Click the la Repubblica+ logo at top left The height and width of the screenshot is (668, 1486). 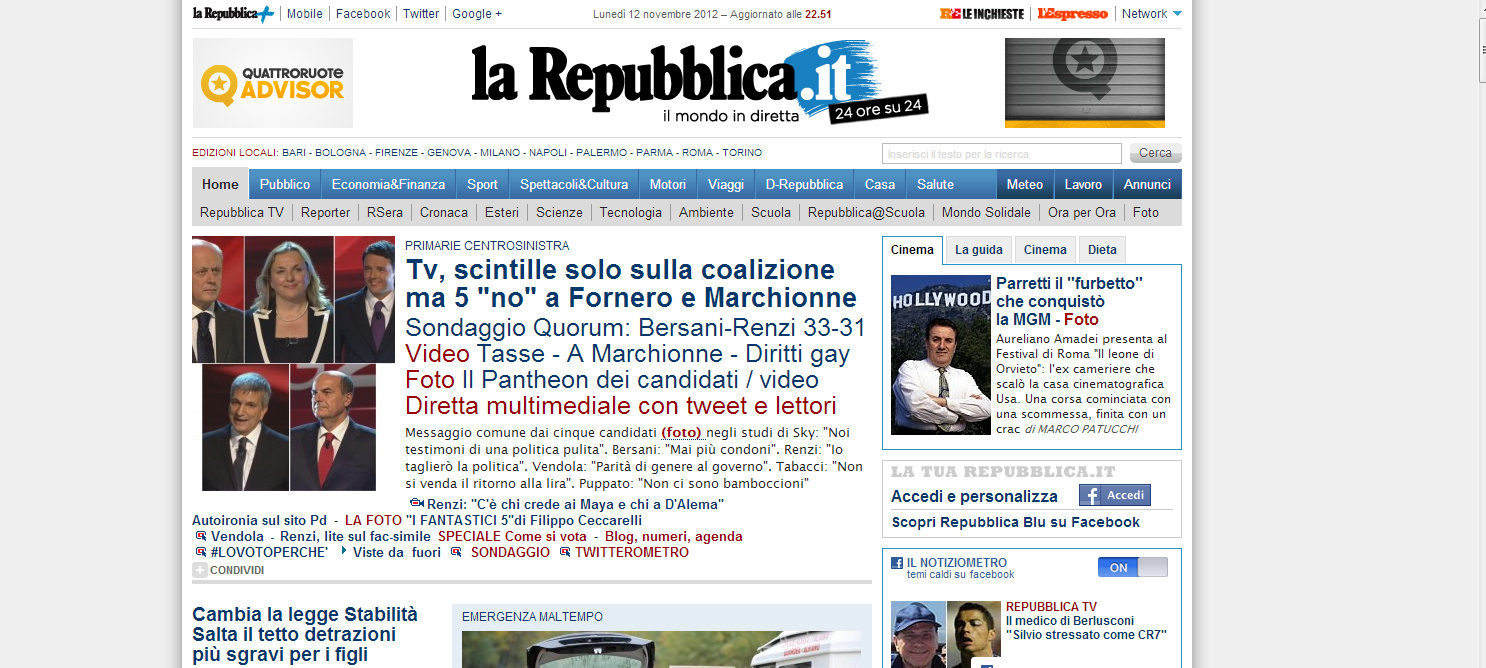pyautogui.click(x=233, y=13)
